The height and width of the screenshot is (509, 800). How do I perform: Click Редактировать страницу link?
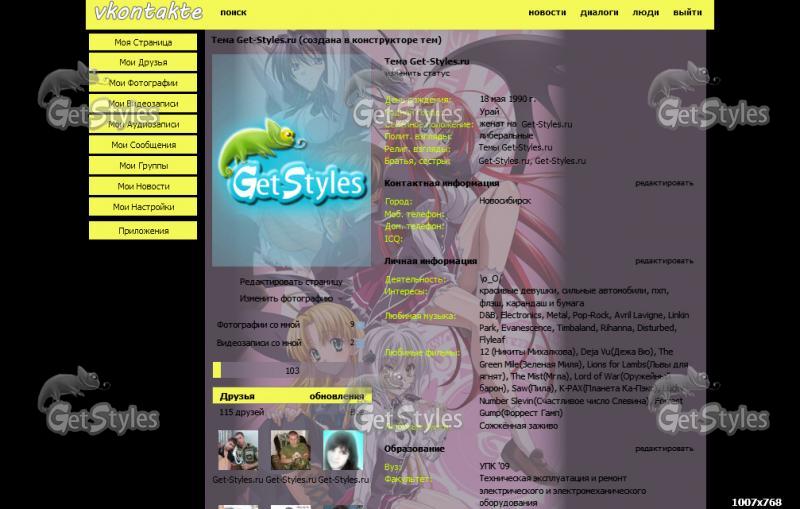point(290,282)
